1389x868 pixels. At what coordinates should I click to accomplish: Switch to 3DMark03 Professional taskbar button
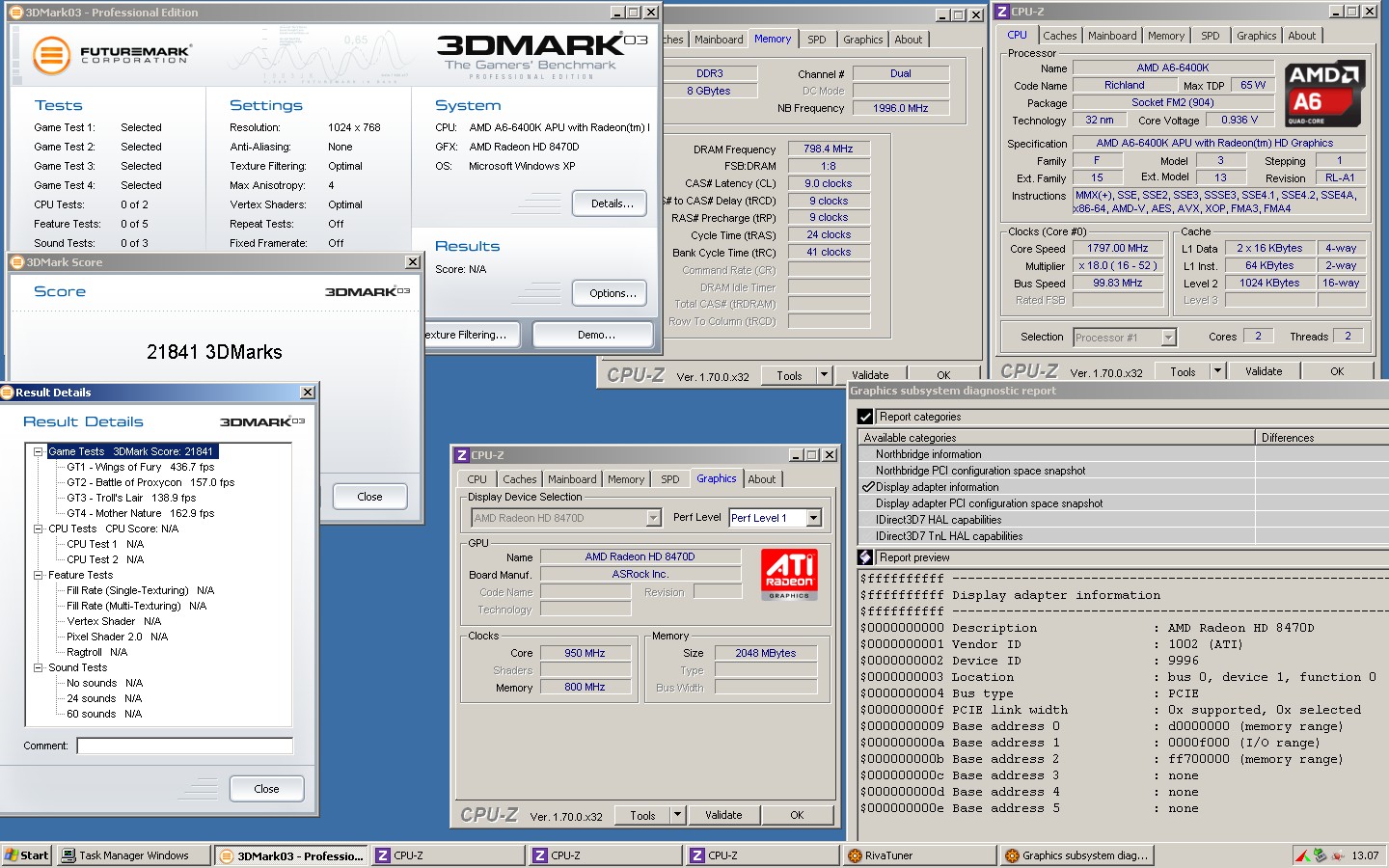pos(292,855)
